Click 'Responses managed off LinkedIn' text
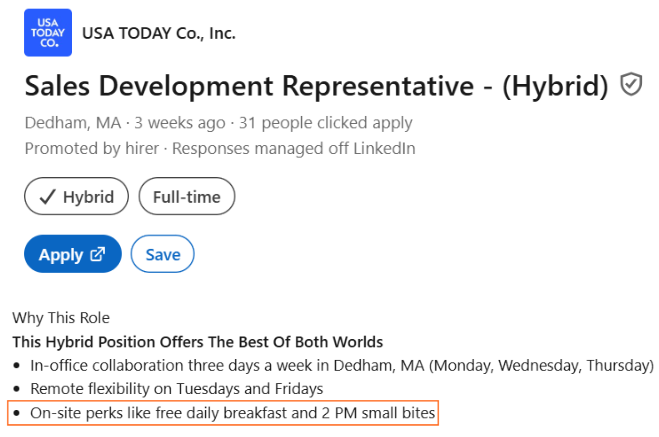This screenshot has width=659, height=437. [294, 148]
